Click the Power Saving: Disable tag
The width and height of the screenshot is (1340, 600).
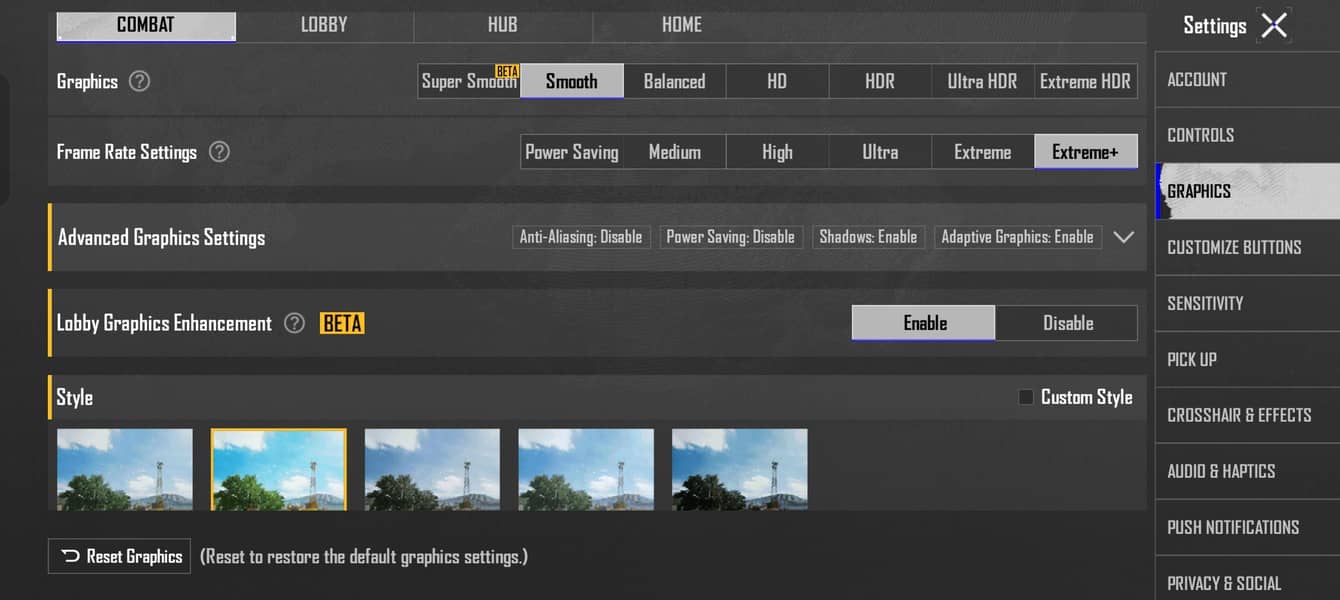[731, 237]
